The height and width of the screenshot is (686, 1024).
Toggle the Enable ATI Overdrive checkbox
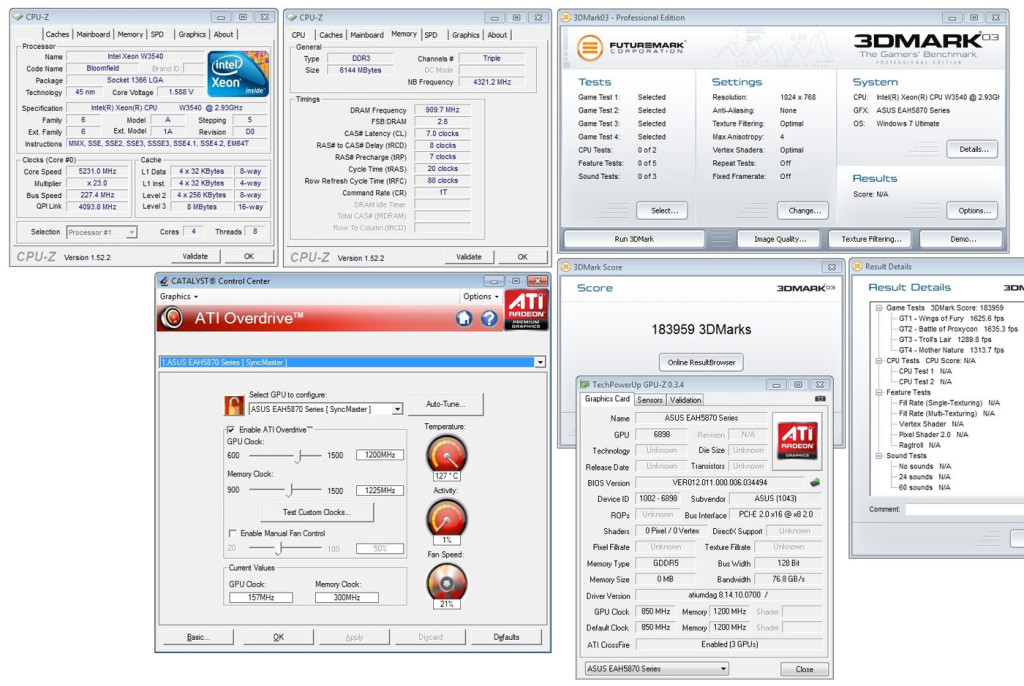coord(231,430)
